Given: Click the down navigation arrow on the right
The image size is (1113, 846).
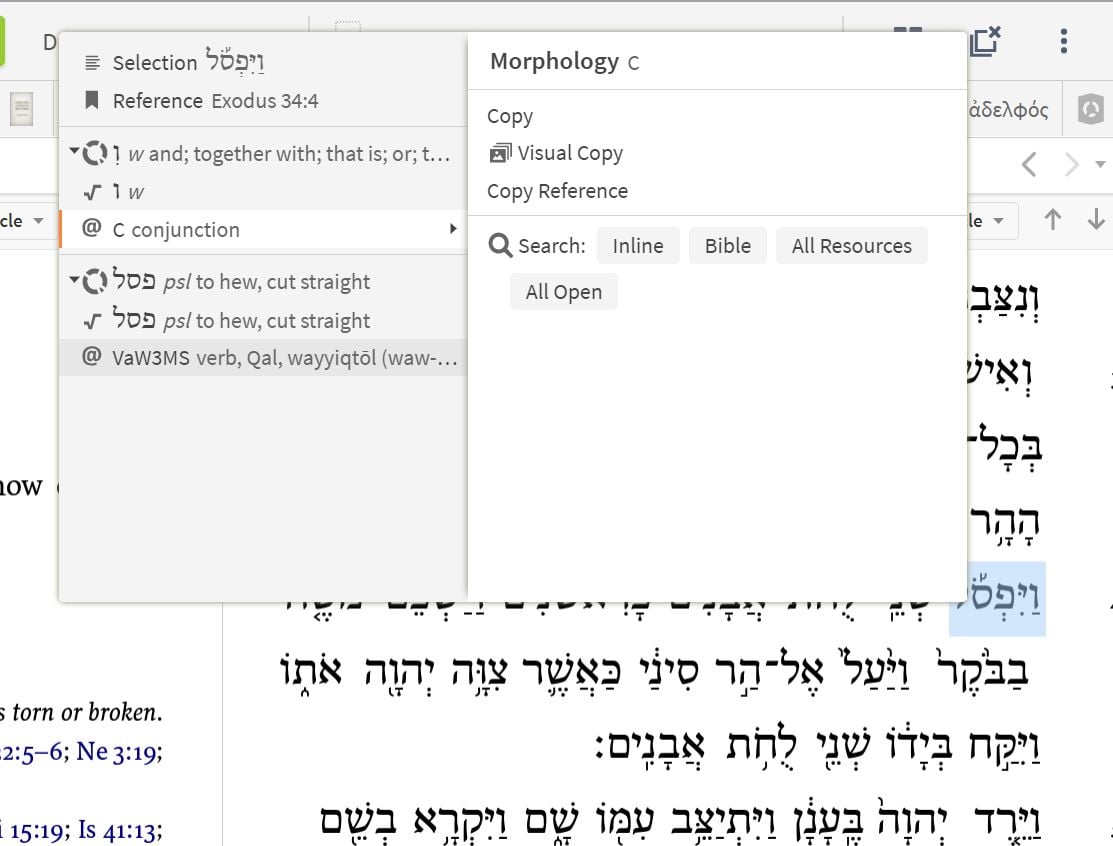Looking at the screenshot, I should click(1096, 220).
